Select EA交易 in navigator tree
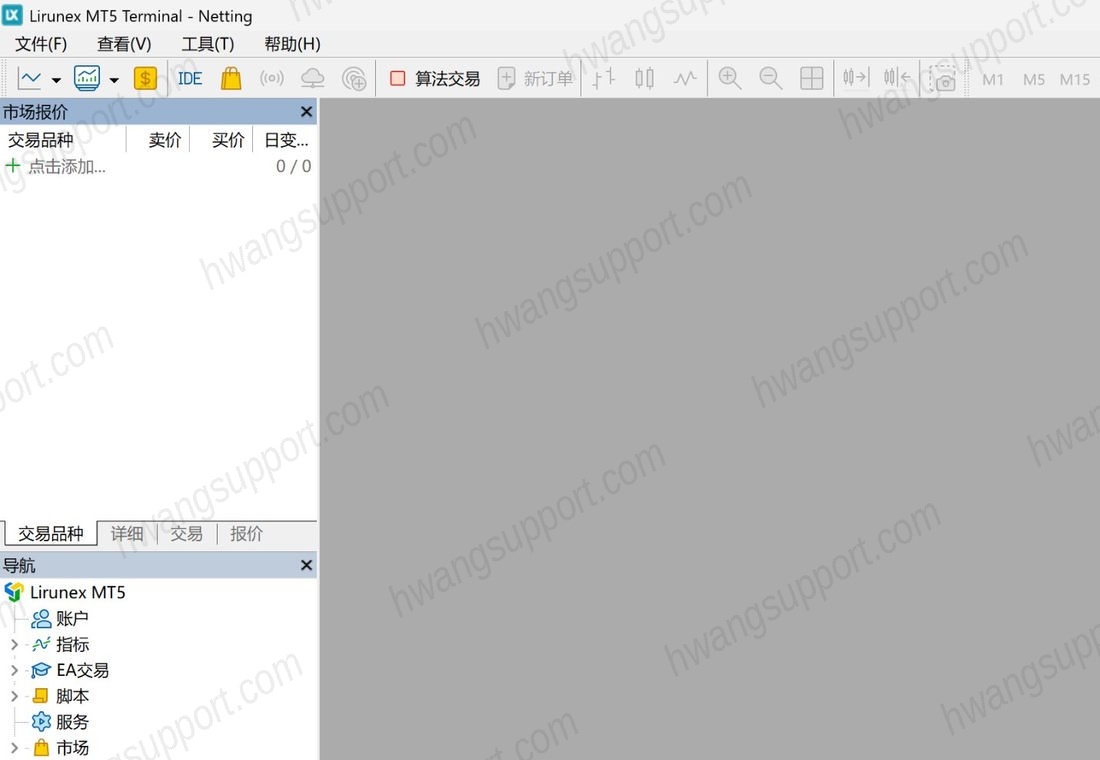Screen dimensions: 1100x760 pyautogui.click(x=83, y=670)
